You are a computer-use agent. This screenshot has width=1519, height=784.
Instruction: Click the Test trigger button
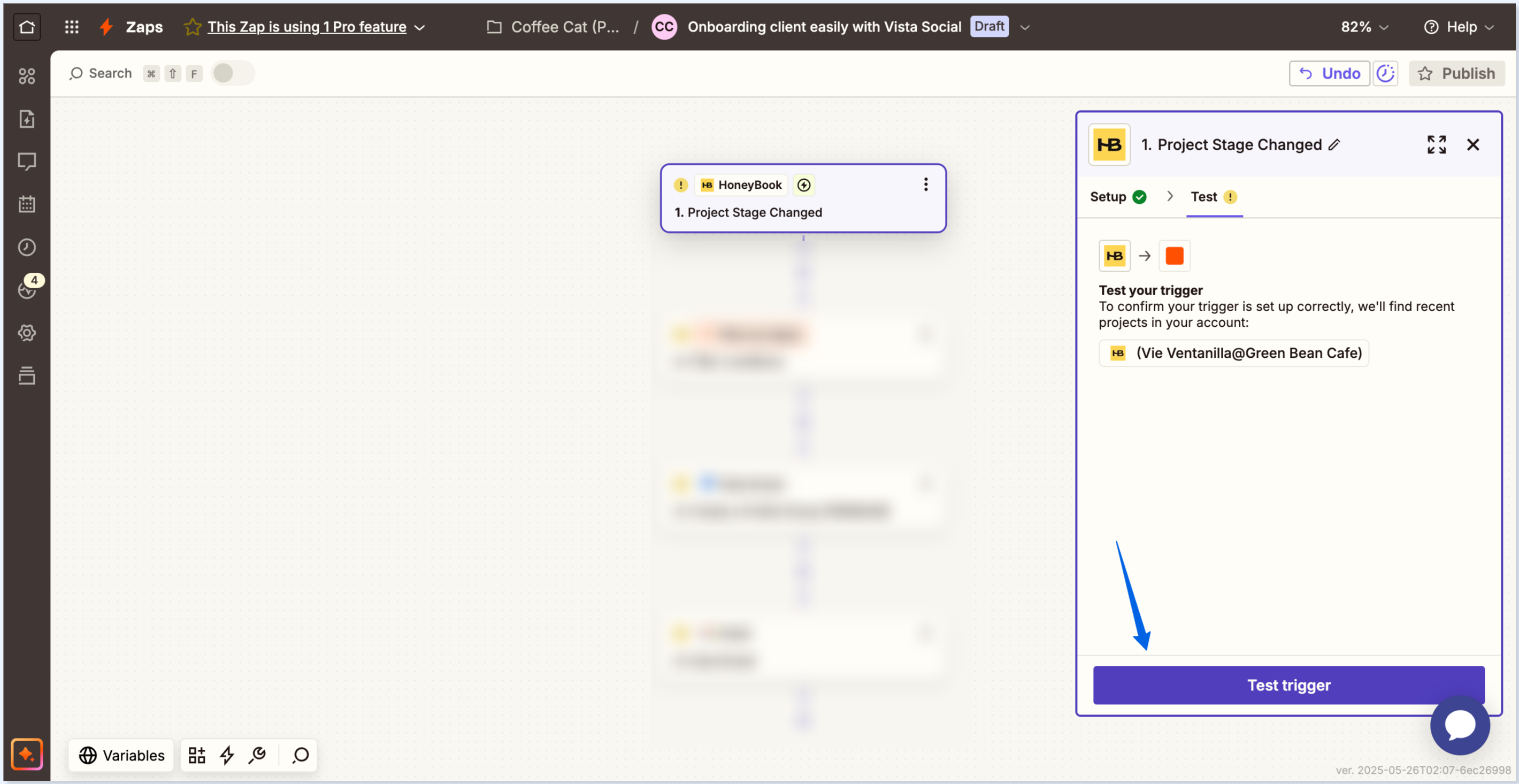pyautogui.click(x=1288, y=685)
